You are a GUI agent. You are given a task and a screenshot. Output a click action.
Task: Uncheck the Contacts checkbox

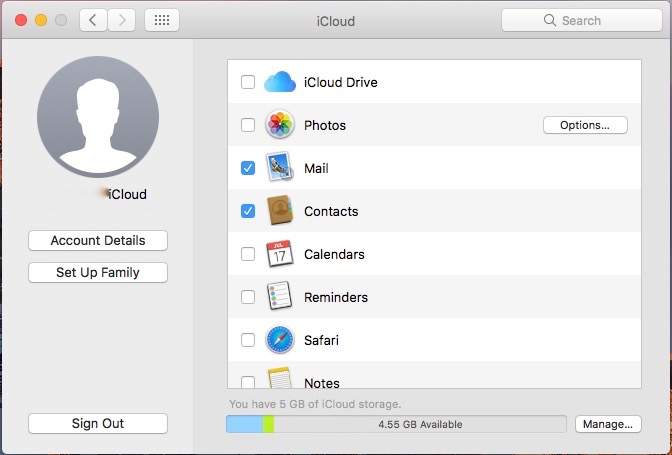pos(248,211)
